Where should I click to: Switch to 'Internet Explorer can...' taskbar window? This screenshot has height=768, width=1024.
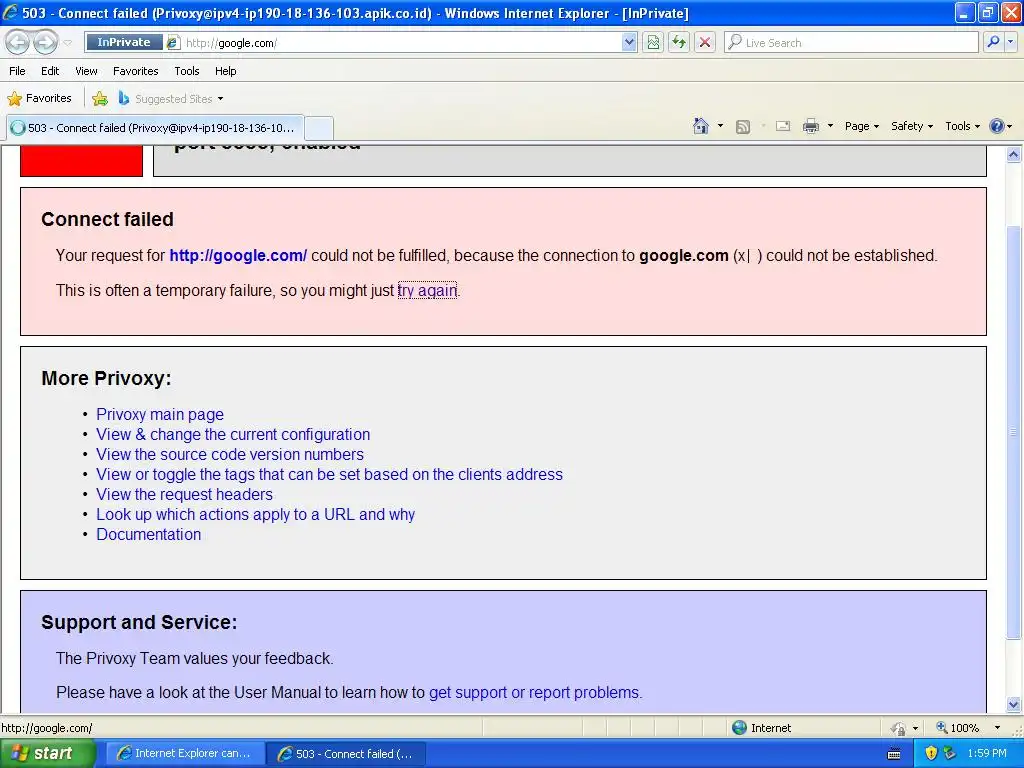coord(185,754)
